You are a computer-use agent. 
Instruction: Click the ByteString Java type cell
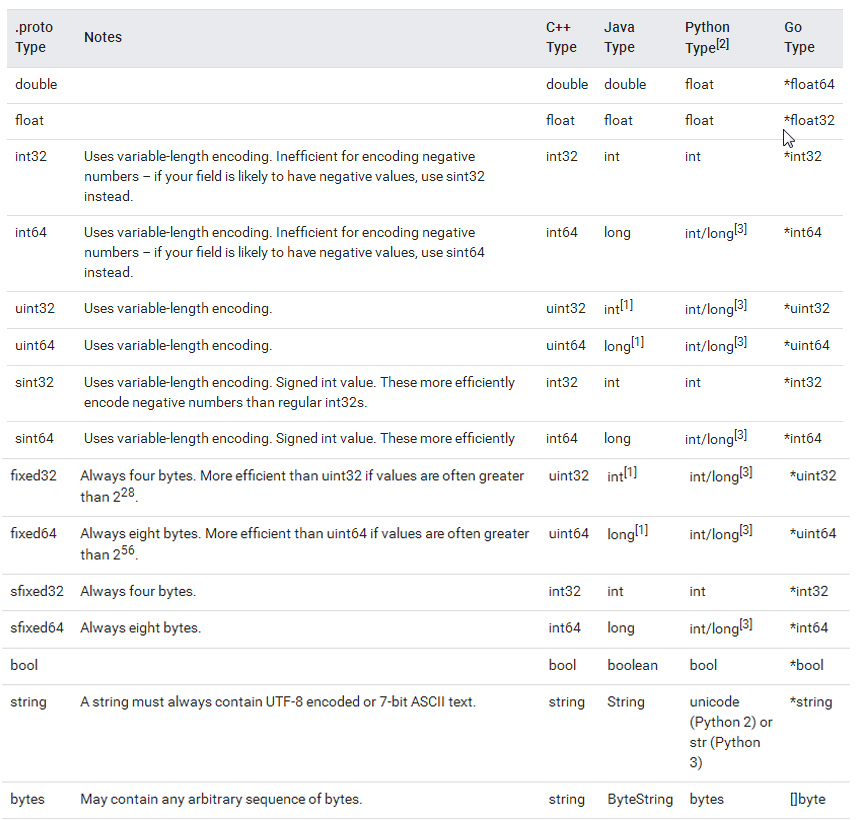click(x=640, y=800)
